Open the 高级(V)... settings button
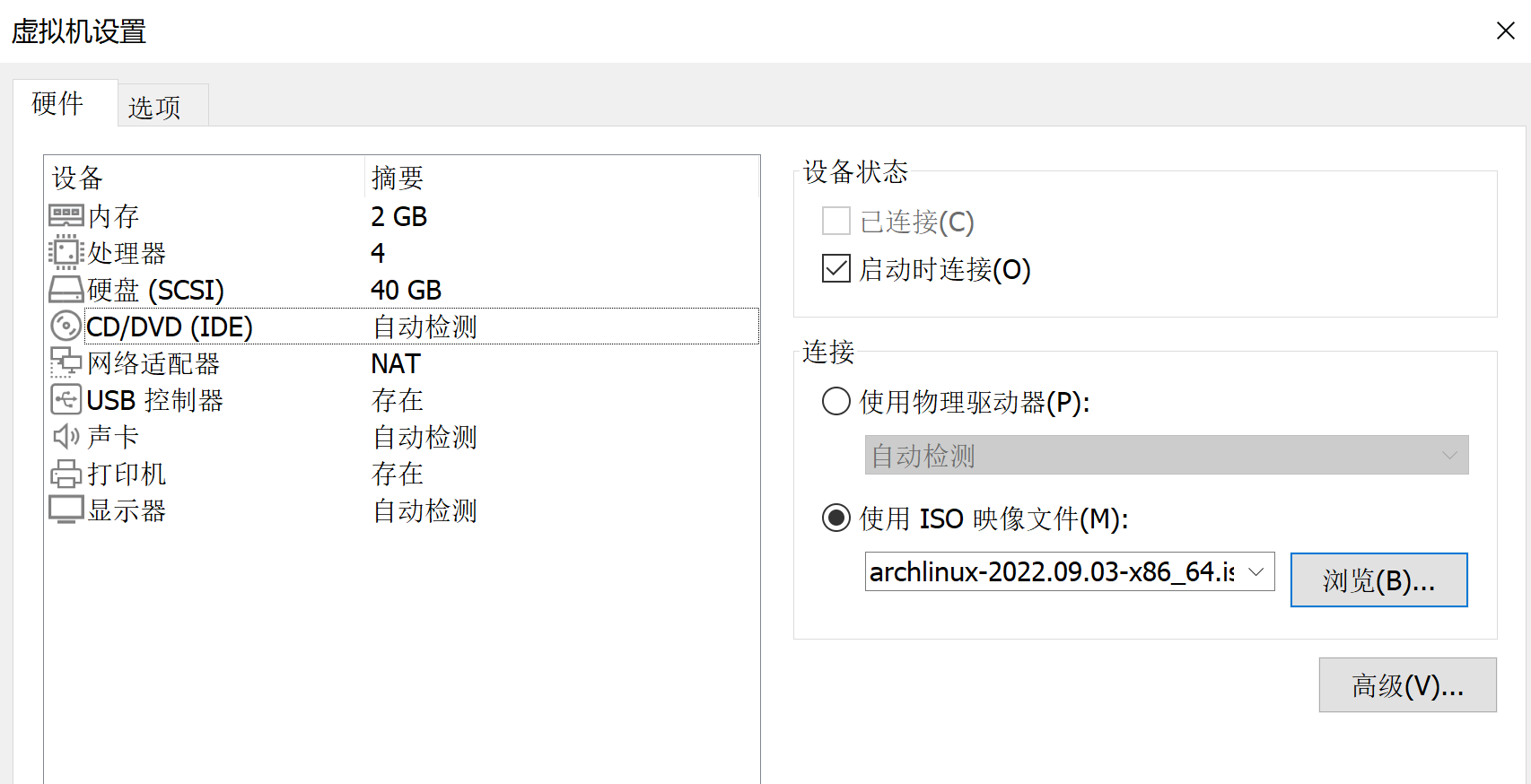This screenshot has width=1531, height=784. click(x=1407, y=685)
